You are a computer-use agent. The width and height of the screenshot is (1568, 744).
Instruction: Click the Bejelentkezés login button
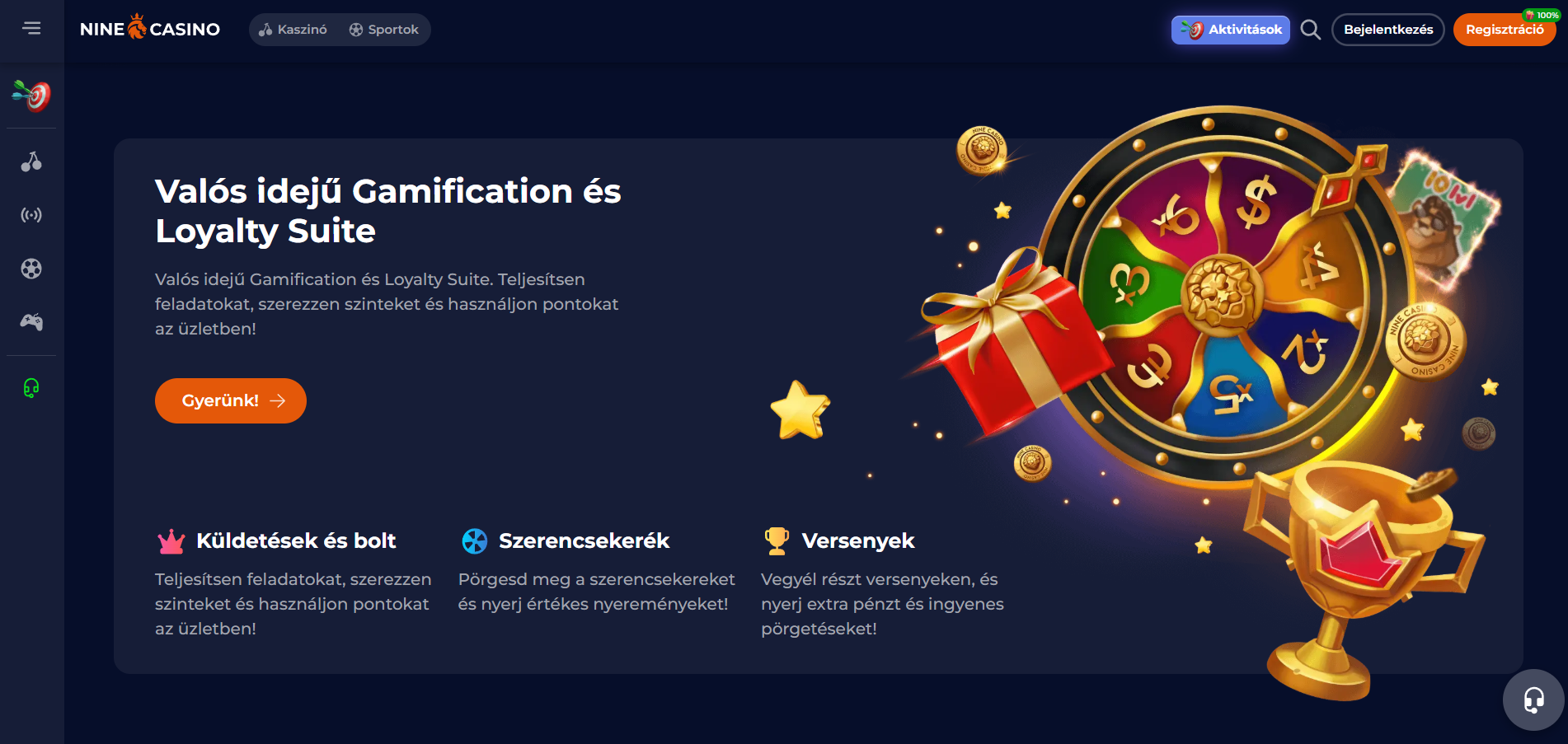tap(1388, 30)
